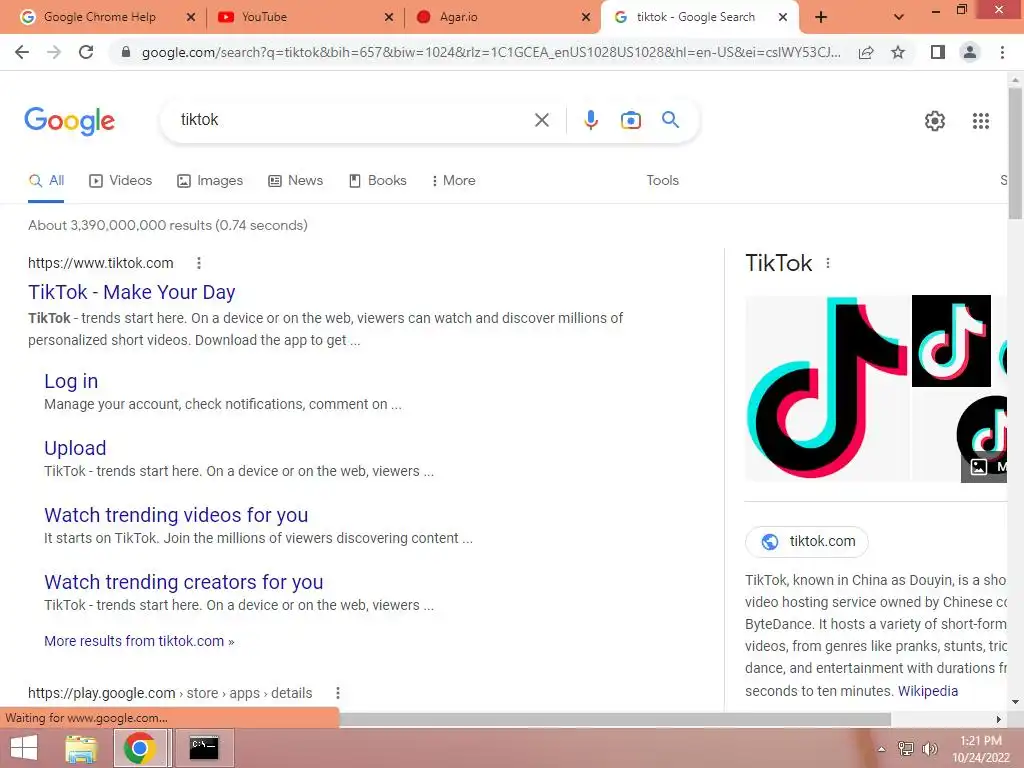Screen dimensions: 1024x768
Task: Select the Videos search filter
Action: point(121,180)
